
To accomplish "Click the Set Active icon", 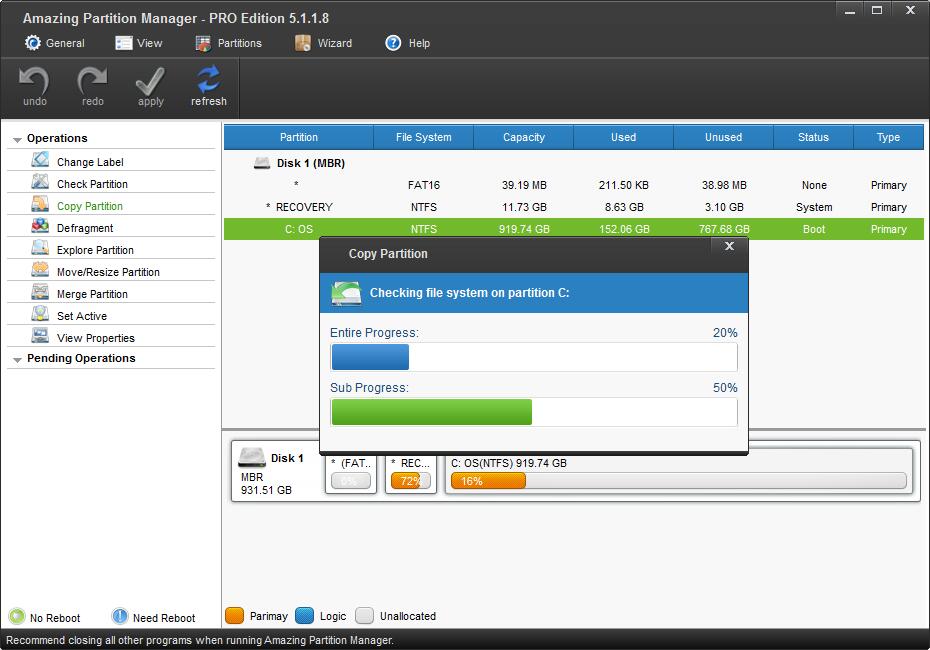I will (x=40, y=313).
